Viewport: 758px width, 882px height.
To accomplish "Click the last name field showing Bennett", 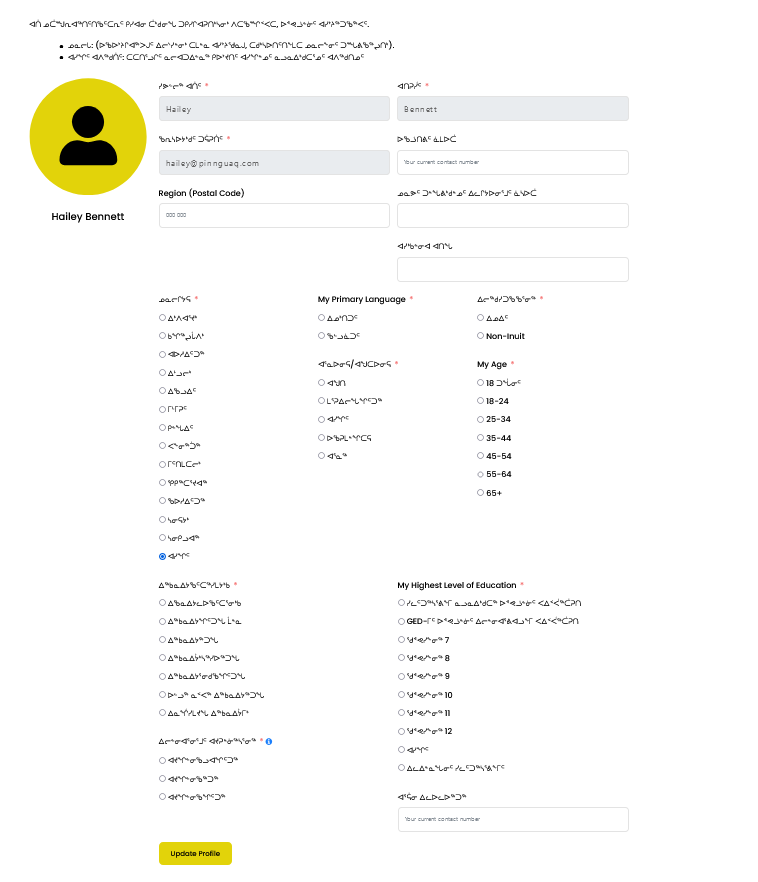I will click(x=513, y=109).
